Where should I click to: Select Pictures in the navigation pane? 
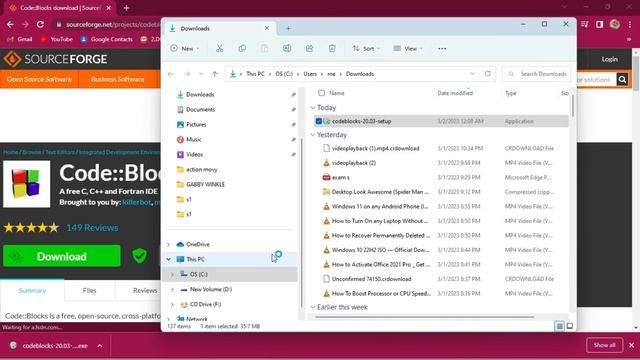pos(196,124)
